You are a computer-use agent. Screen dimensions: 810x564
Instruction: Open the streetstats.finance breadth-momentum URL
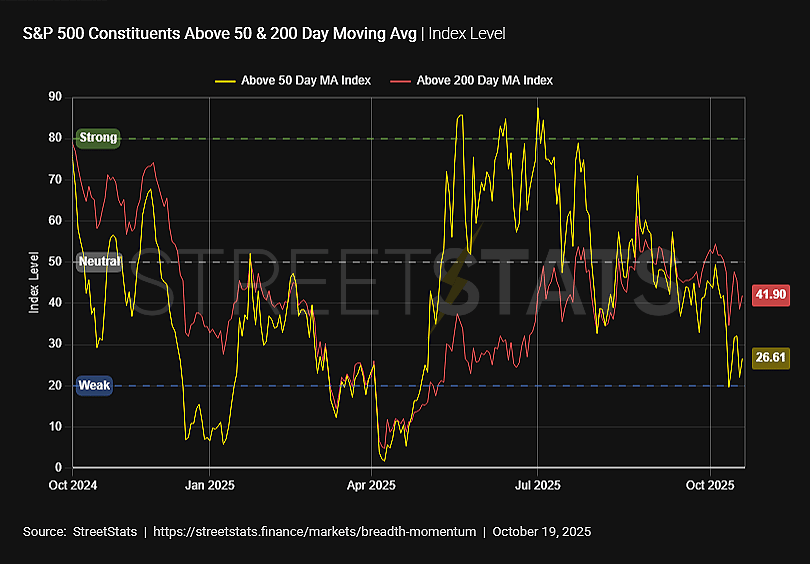click(x=315, y=531)
